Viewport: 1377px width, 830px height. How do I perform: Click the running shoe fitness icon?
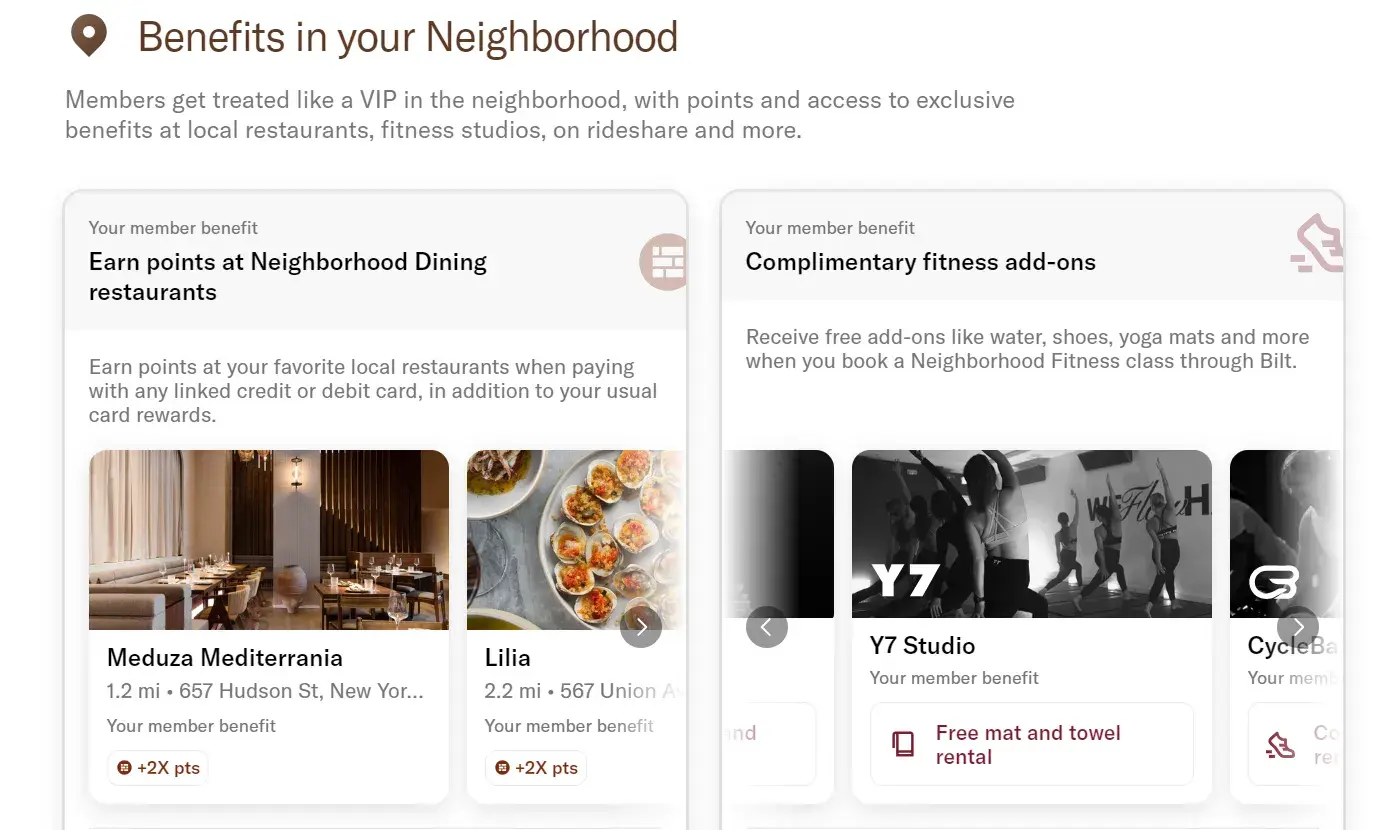pyautogui.click(x=1317, y=244)
